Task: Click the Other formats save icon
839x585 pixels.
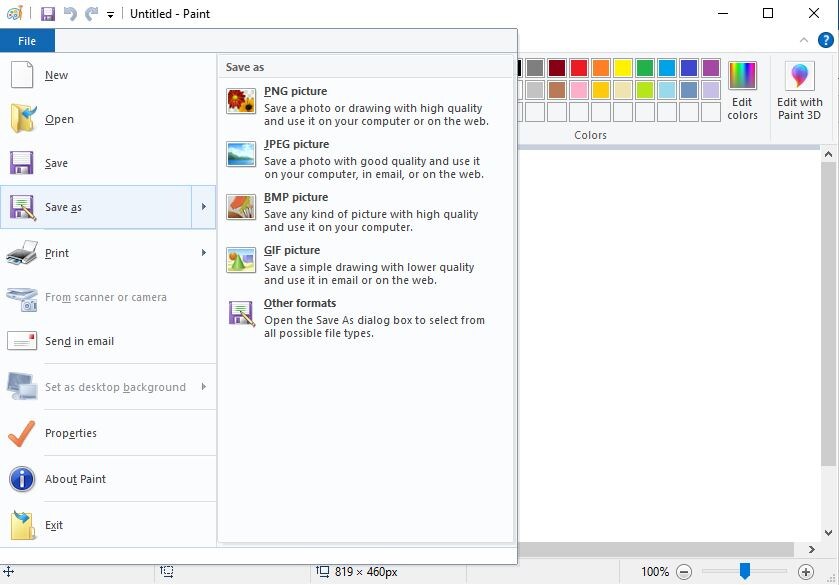Action: click(x=241, y=313)
